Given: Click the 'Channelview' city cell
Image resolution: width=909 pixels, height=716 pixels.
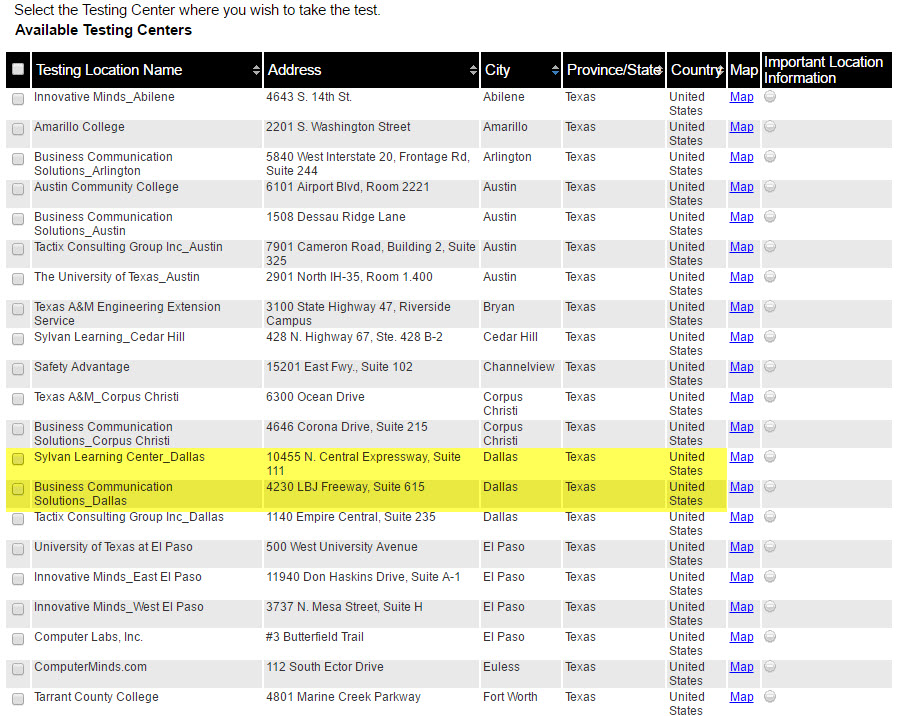Looking at the screenshot, I should 519,367.
